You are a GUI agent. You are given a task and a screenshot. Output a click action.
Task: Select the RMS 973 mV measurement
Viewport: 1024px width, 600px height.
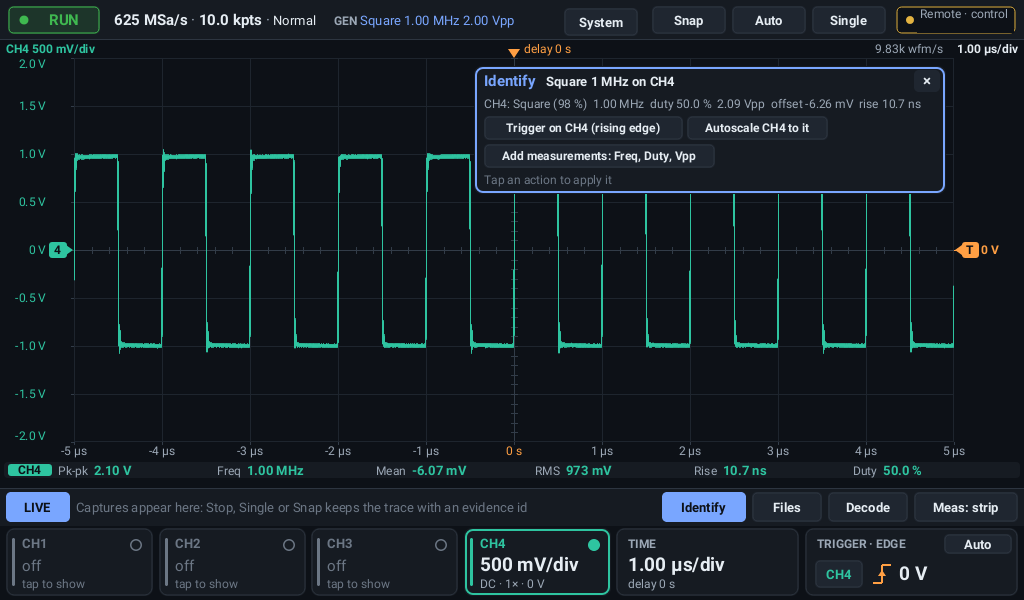point(573,471)
